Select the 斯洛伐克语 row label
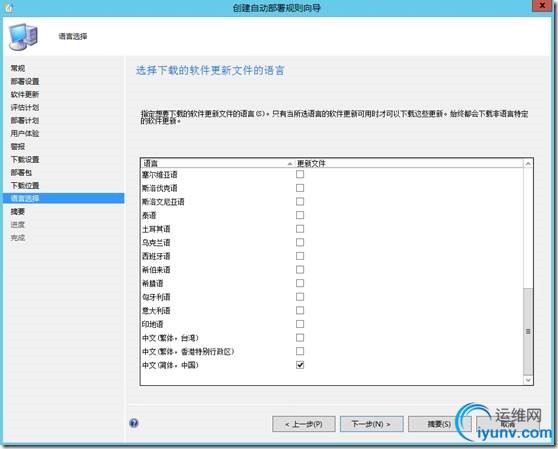The image size is (558, 449). tap(159, 188)
